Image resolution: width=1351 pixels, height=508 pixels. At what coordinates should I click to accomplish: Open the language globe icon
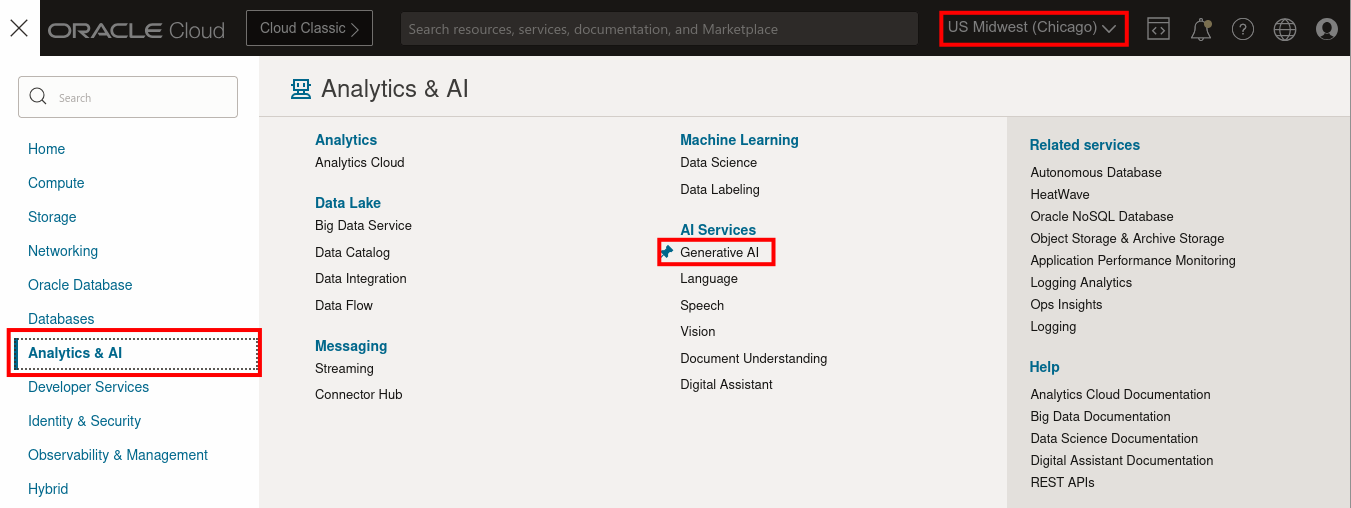pyautogui.click(x=1285, y=29)
